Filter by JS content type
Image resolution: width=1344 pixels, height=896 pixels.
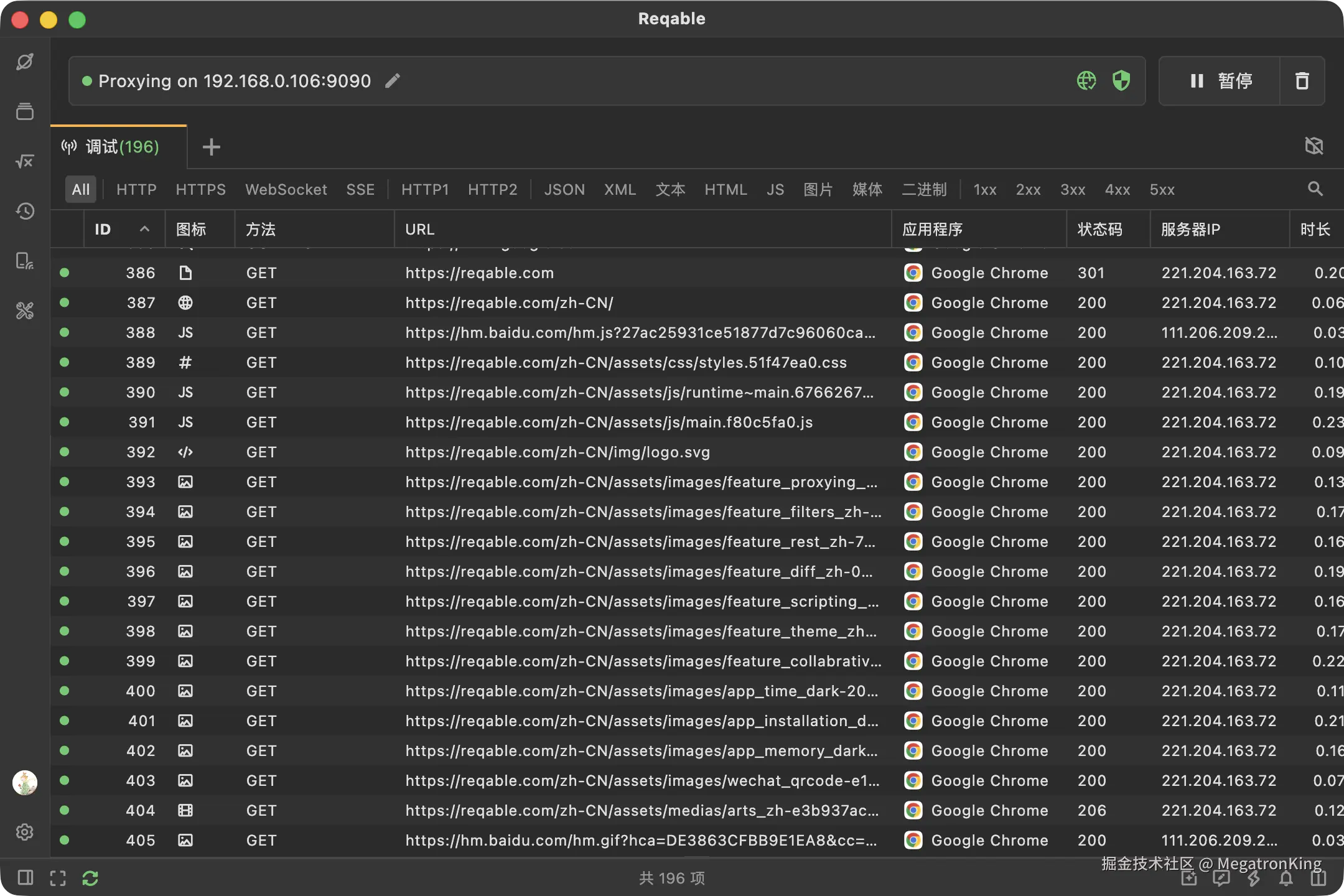pyautogui.click(x=775, y=190)
